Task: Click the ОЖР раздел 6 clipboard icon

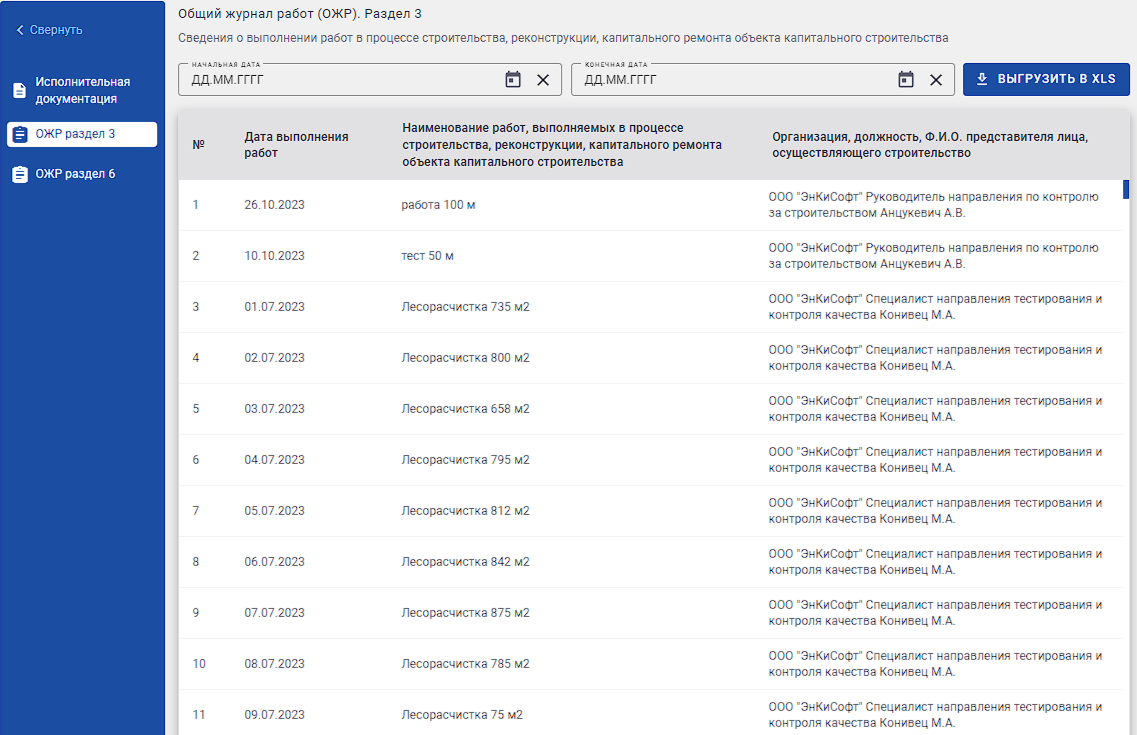Action: coord(20,175)
